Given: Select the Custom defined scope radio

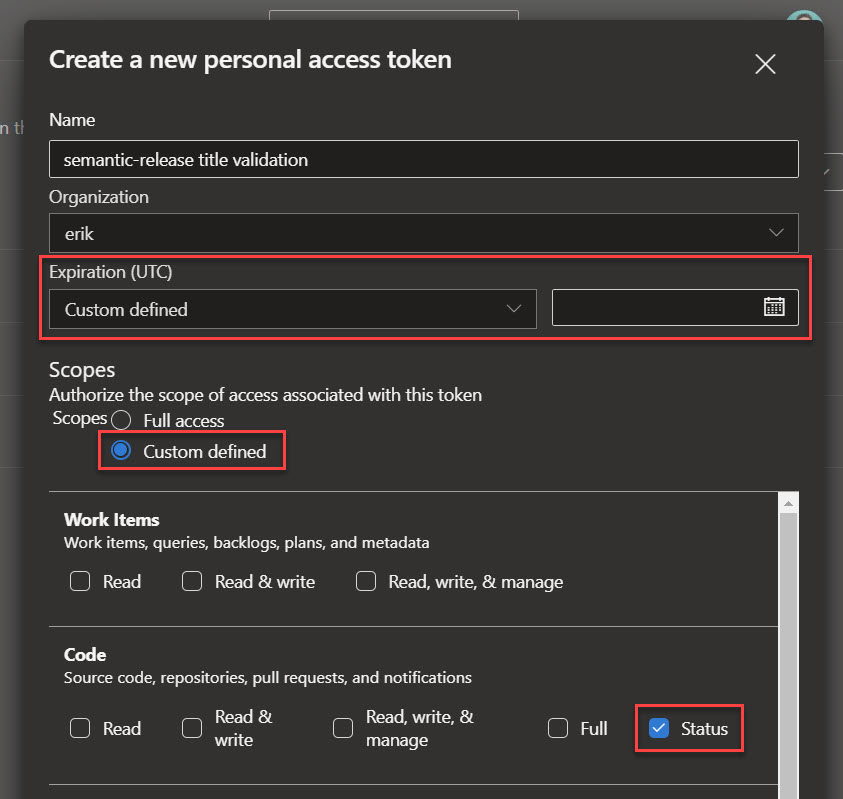Looking at the screenshot, I should (121, 451).
